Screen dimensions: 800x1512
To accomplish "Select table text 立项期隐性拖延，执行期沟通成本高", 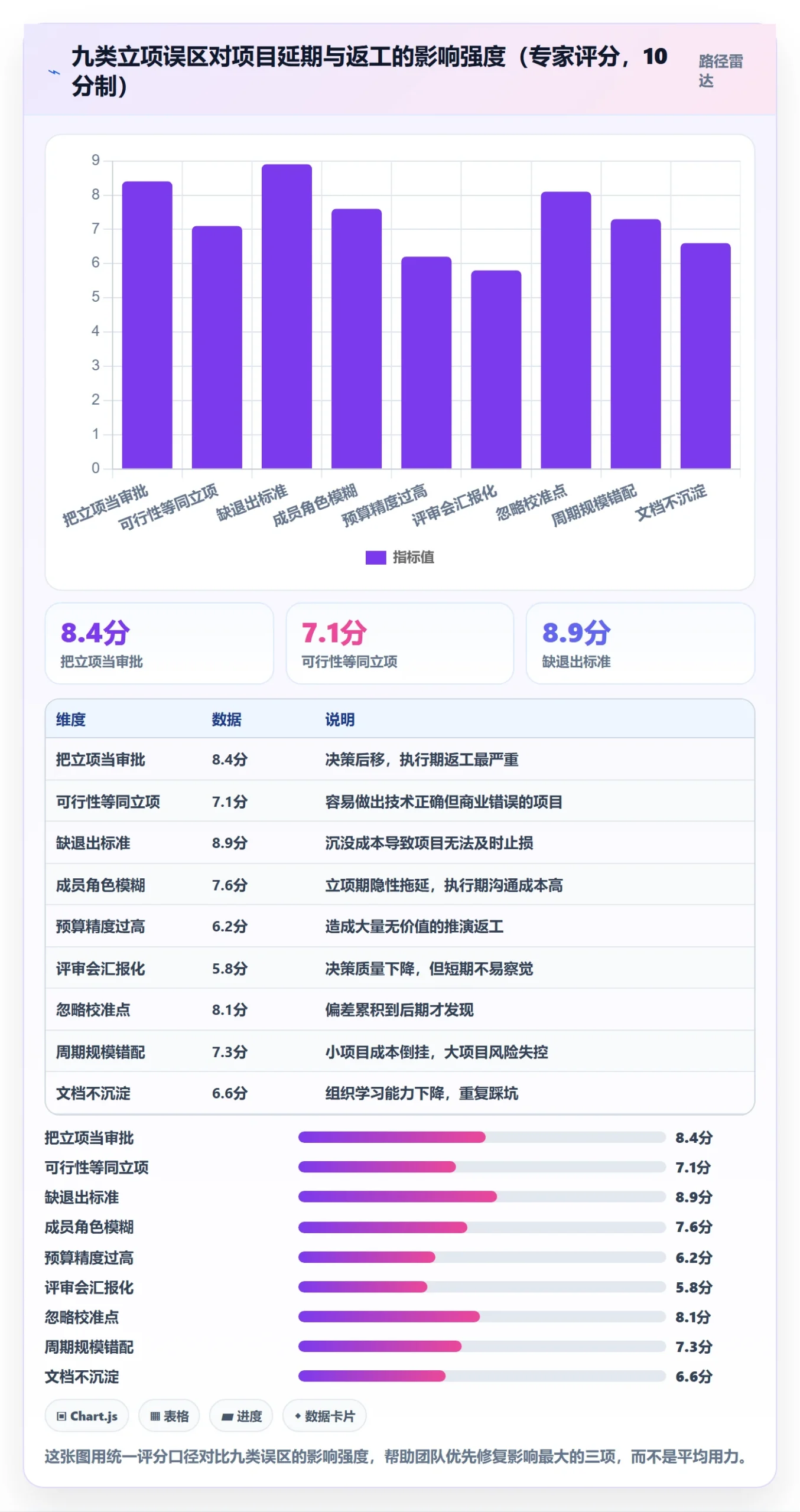I will (444, 885).
